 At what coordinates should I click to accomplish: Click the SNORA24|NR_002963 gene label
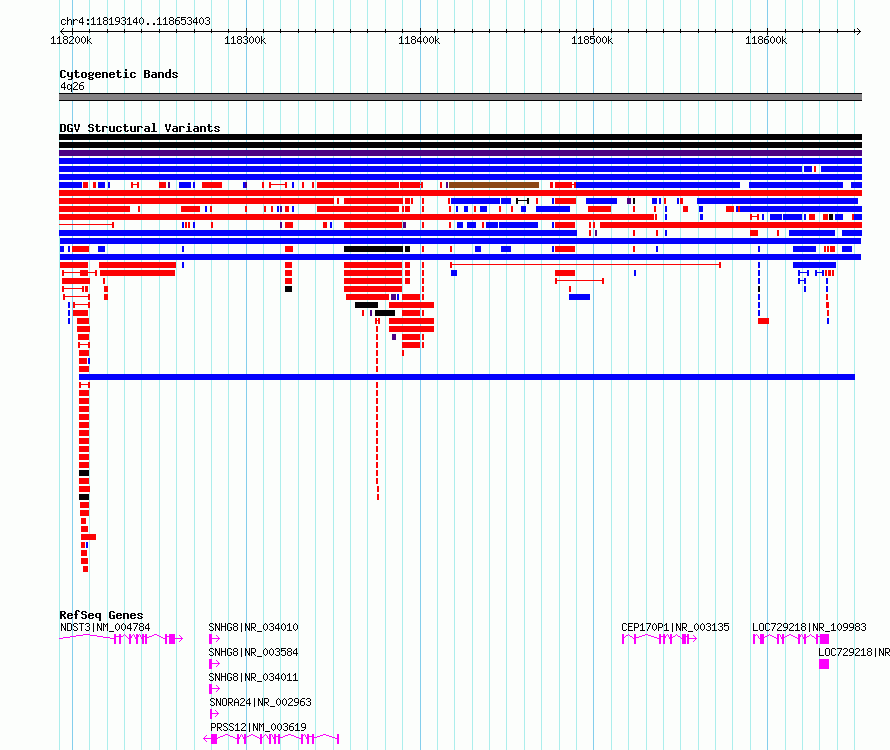point(260,702)
